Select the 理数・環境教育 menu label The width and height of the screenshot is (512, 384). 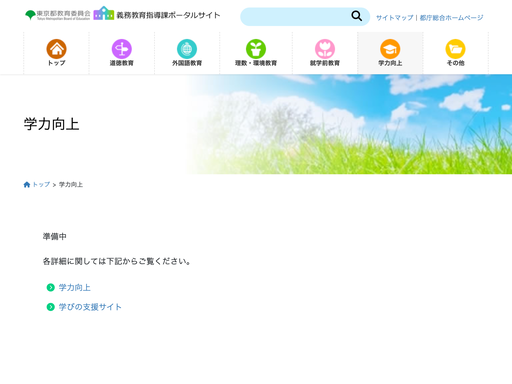click(x=256, y=63)
